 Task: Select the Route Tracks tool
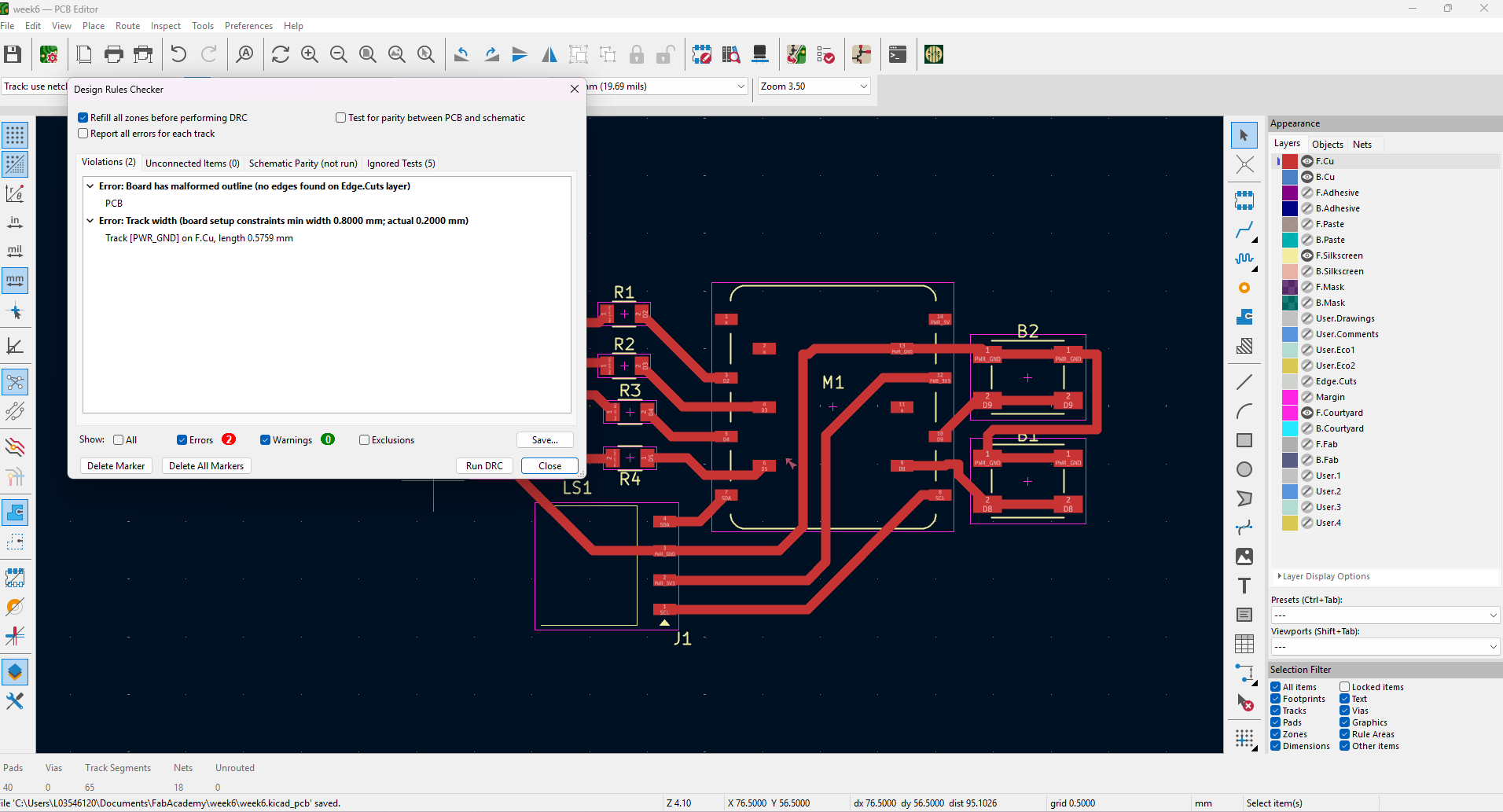[x=1244, y=230]
